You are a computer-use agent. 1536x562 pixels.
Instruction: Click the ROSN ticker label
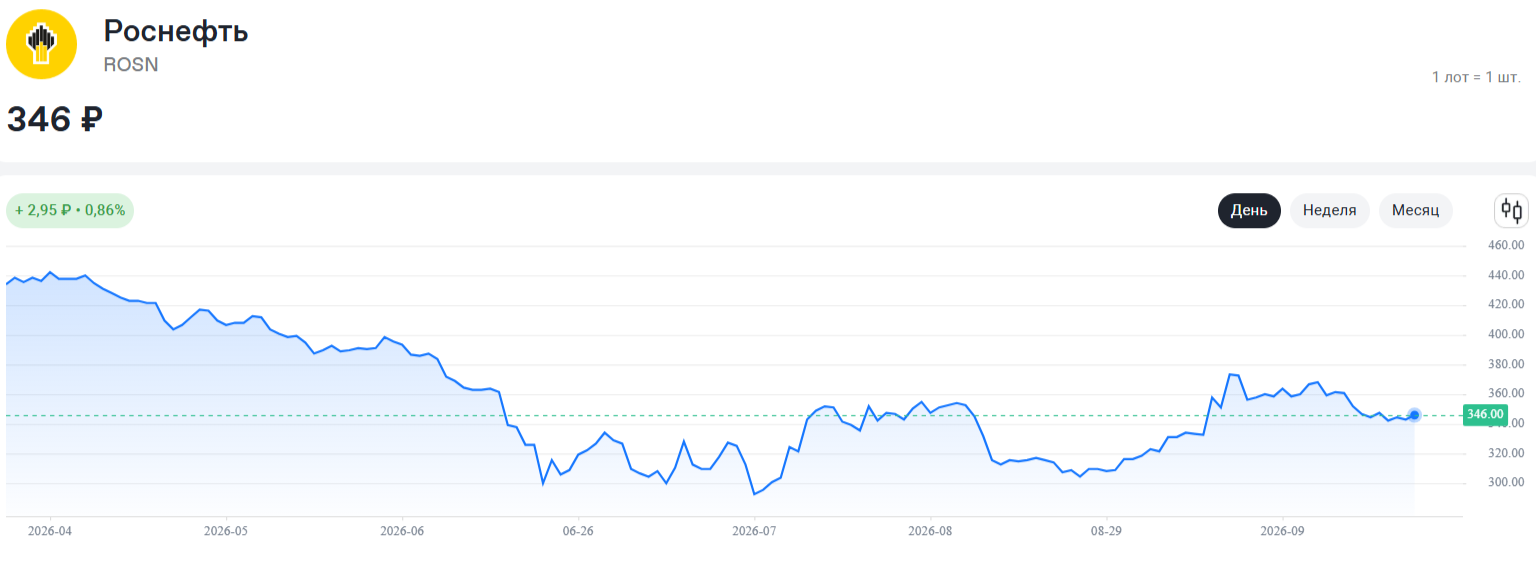131,65
